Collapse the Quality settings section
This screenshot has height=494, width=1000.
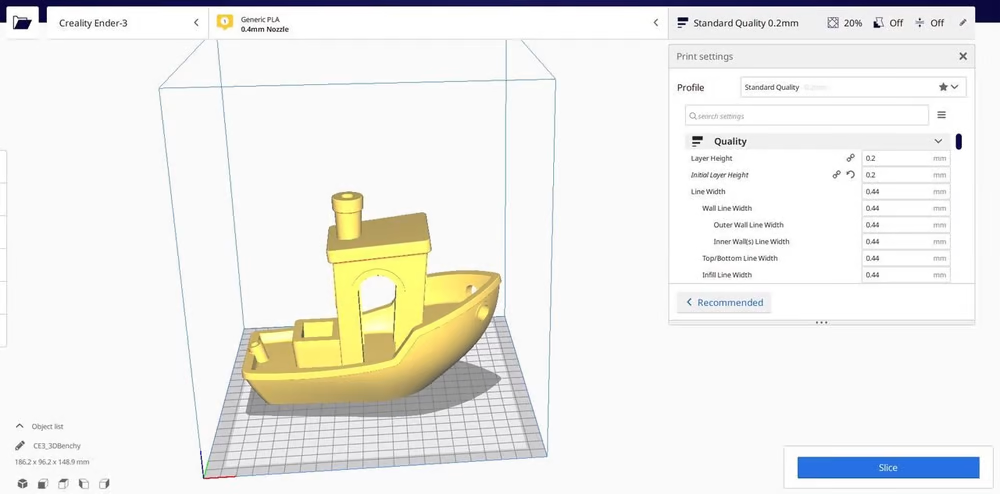click(x=938, y=141)
